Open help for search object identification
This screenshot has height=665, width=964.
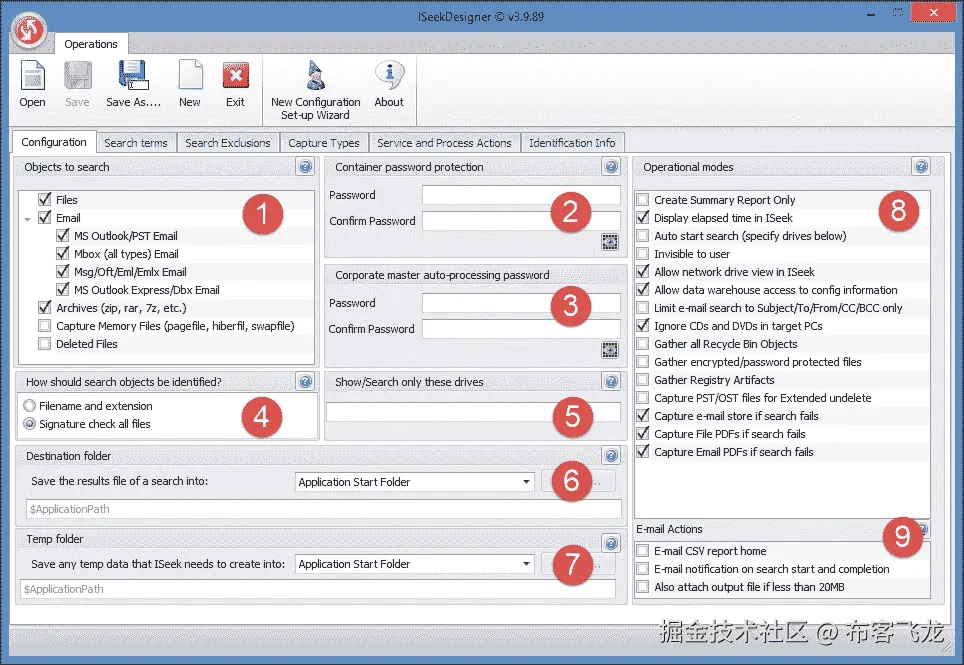(x=305, y=382)
